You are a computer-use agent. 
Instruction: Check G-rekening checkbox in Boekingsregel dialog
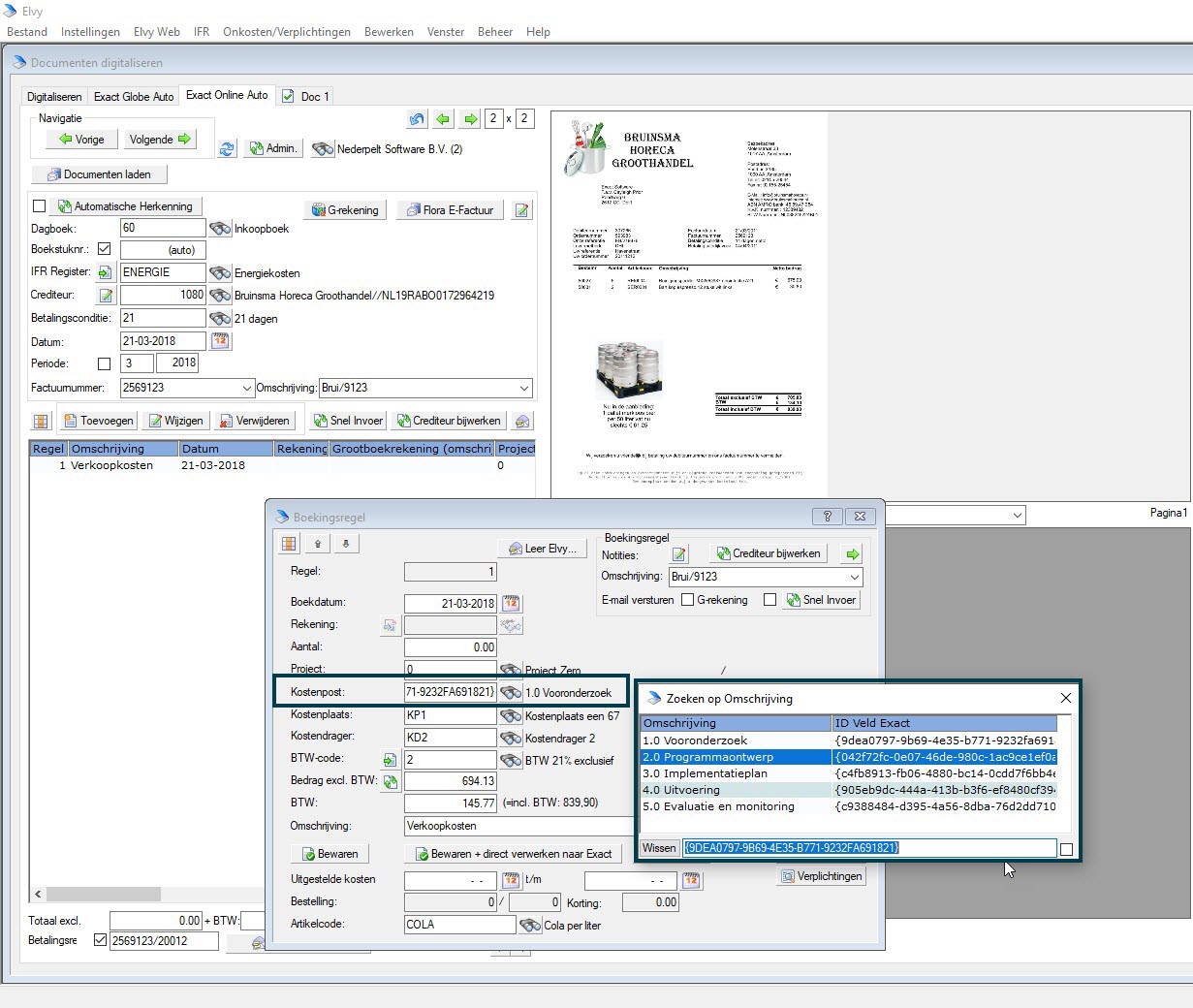tap(769, 600)
